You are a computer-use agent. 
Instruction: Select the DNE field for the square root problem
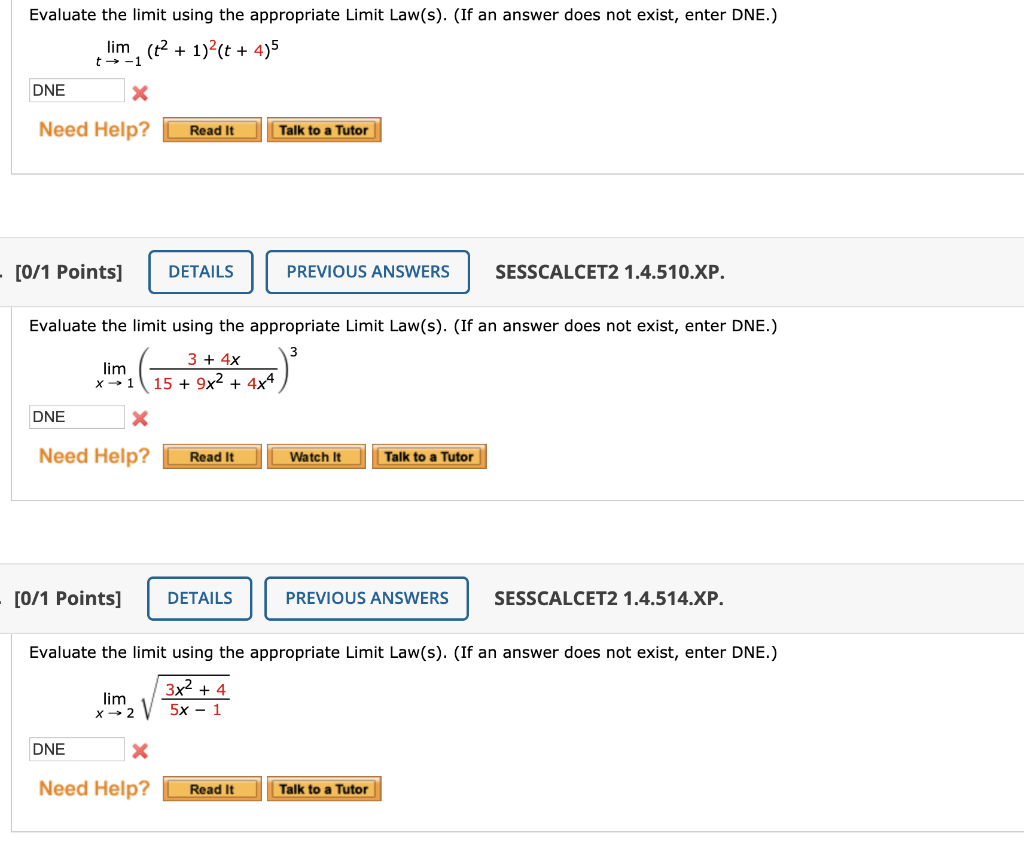click(x=76, y=748)
